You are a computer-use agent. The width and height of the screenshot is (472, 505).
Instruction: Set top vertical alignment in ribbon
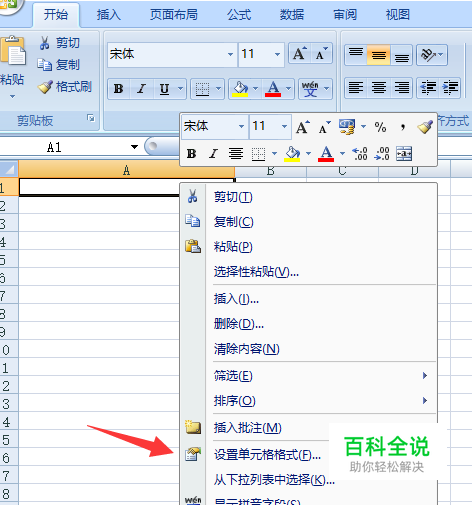[356, 55]
